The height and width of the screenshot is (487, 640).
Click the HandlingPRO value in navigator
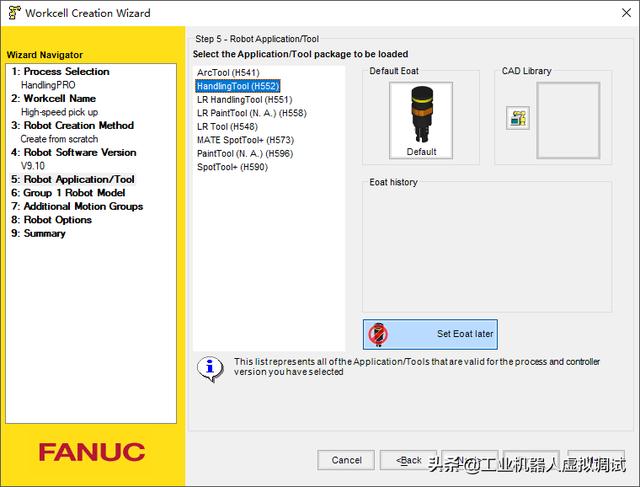pyautogui.click(x=48, y=85)
